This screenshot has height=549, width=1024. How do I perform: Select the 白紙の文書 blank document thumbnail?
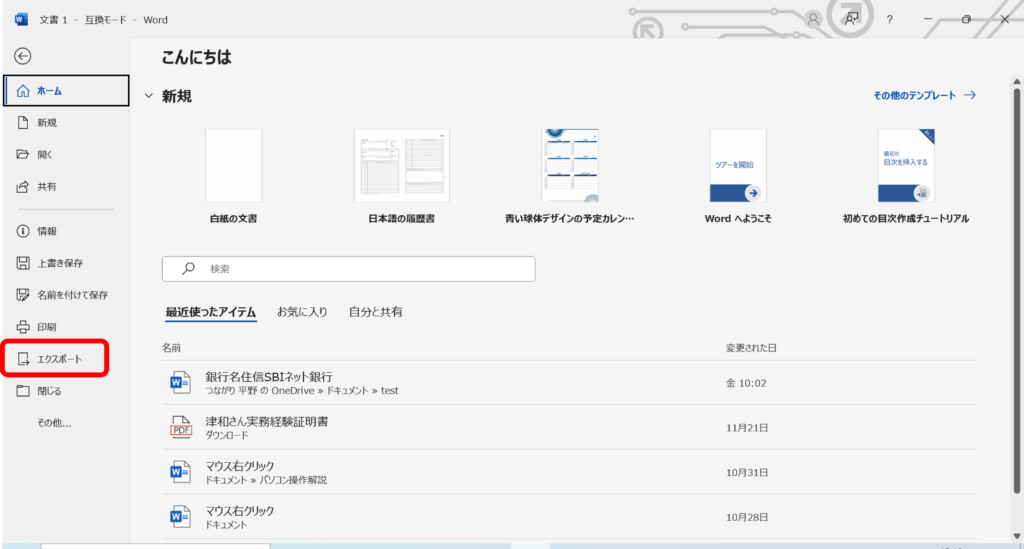tap(234, 166)
